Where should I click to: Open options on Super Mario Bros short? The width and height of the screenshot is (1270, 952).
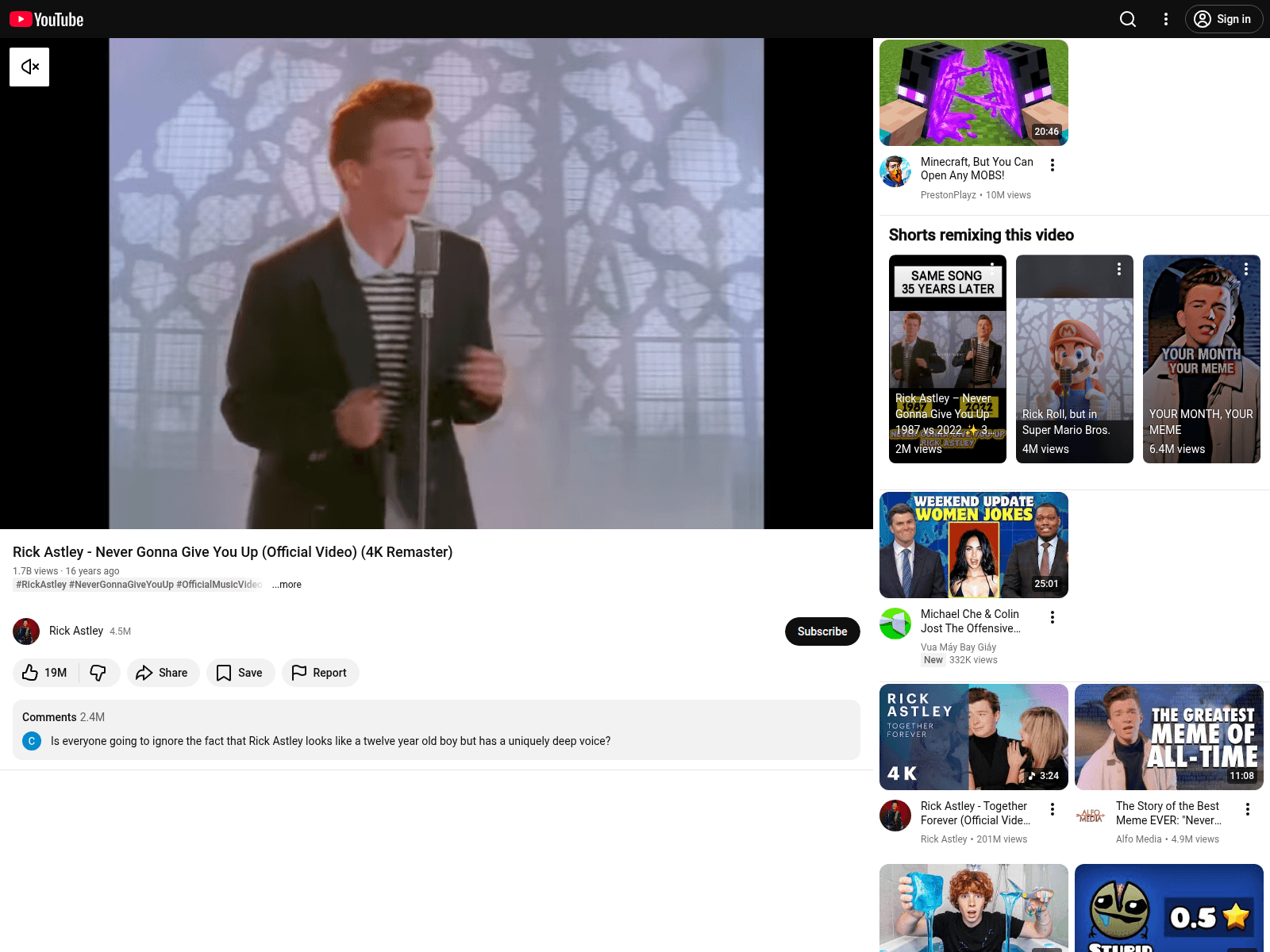1119,269
